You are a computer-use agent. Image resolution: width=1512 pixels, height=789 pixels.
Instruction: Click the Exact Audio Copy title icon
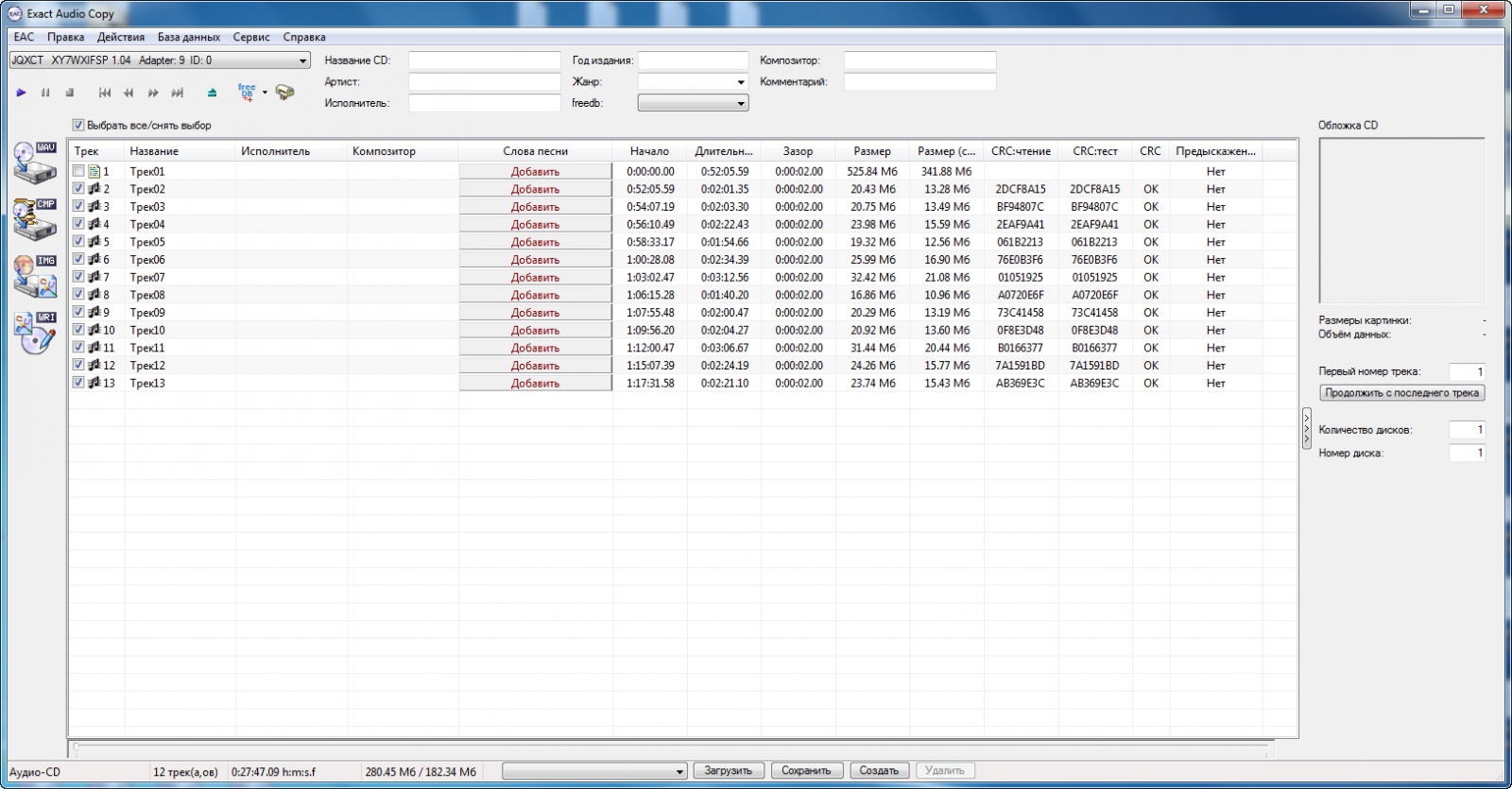(x=15, y=13)
